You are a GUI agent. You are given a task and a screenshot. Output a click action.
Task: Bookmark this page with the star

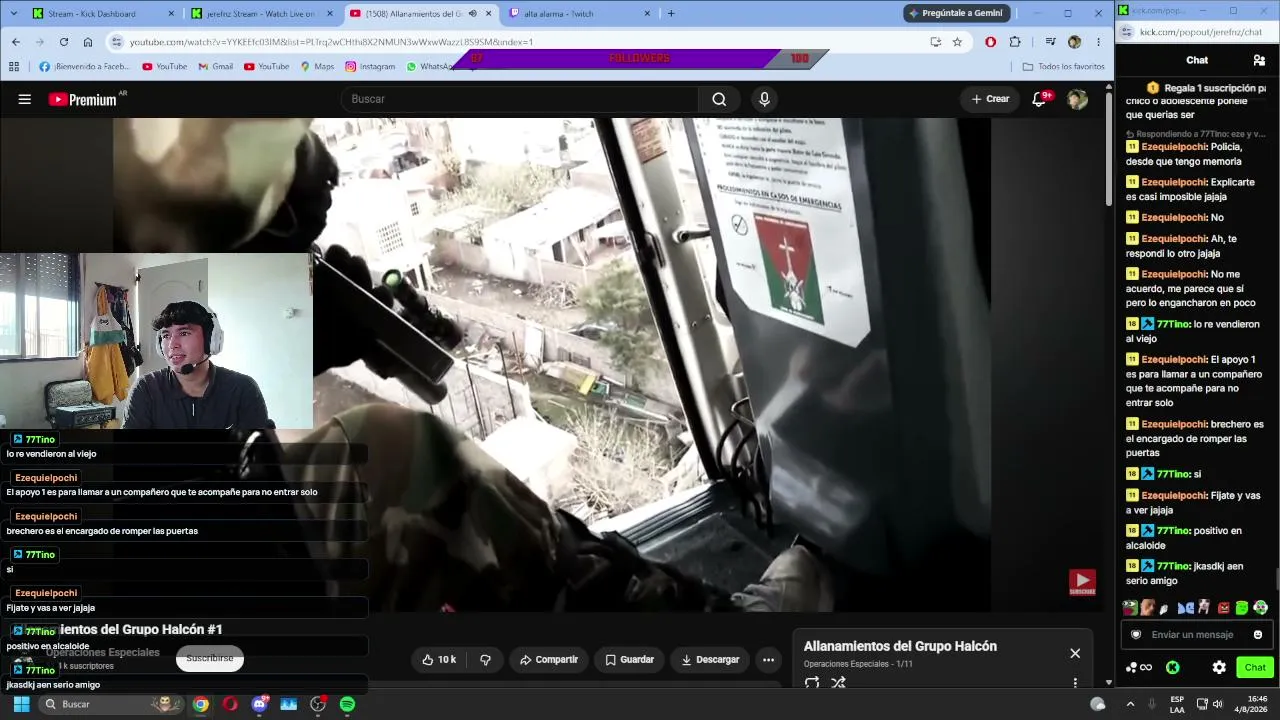(x=957, y=42)
